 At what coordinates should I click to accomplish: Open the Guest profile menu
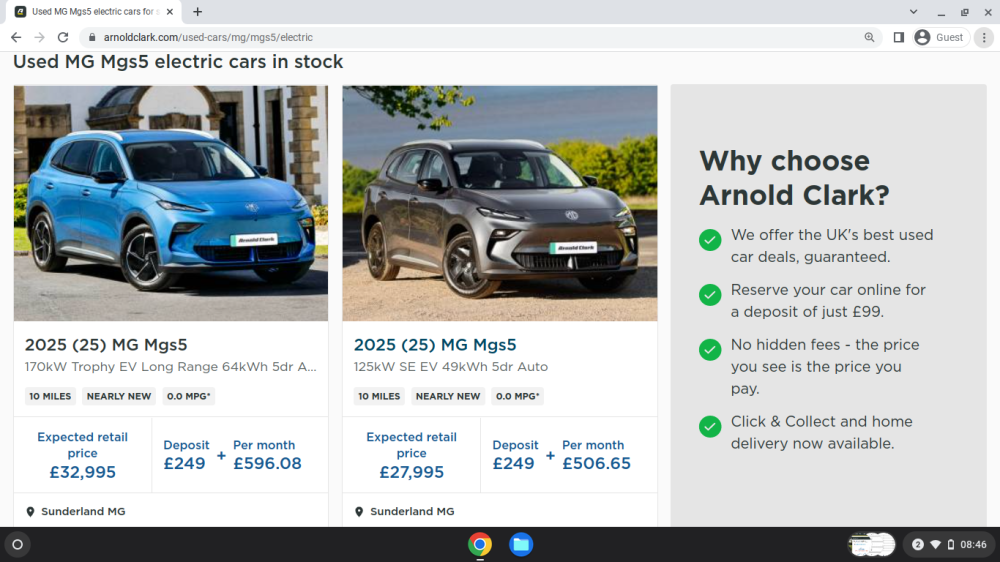tap(940, 38)
